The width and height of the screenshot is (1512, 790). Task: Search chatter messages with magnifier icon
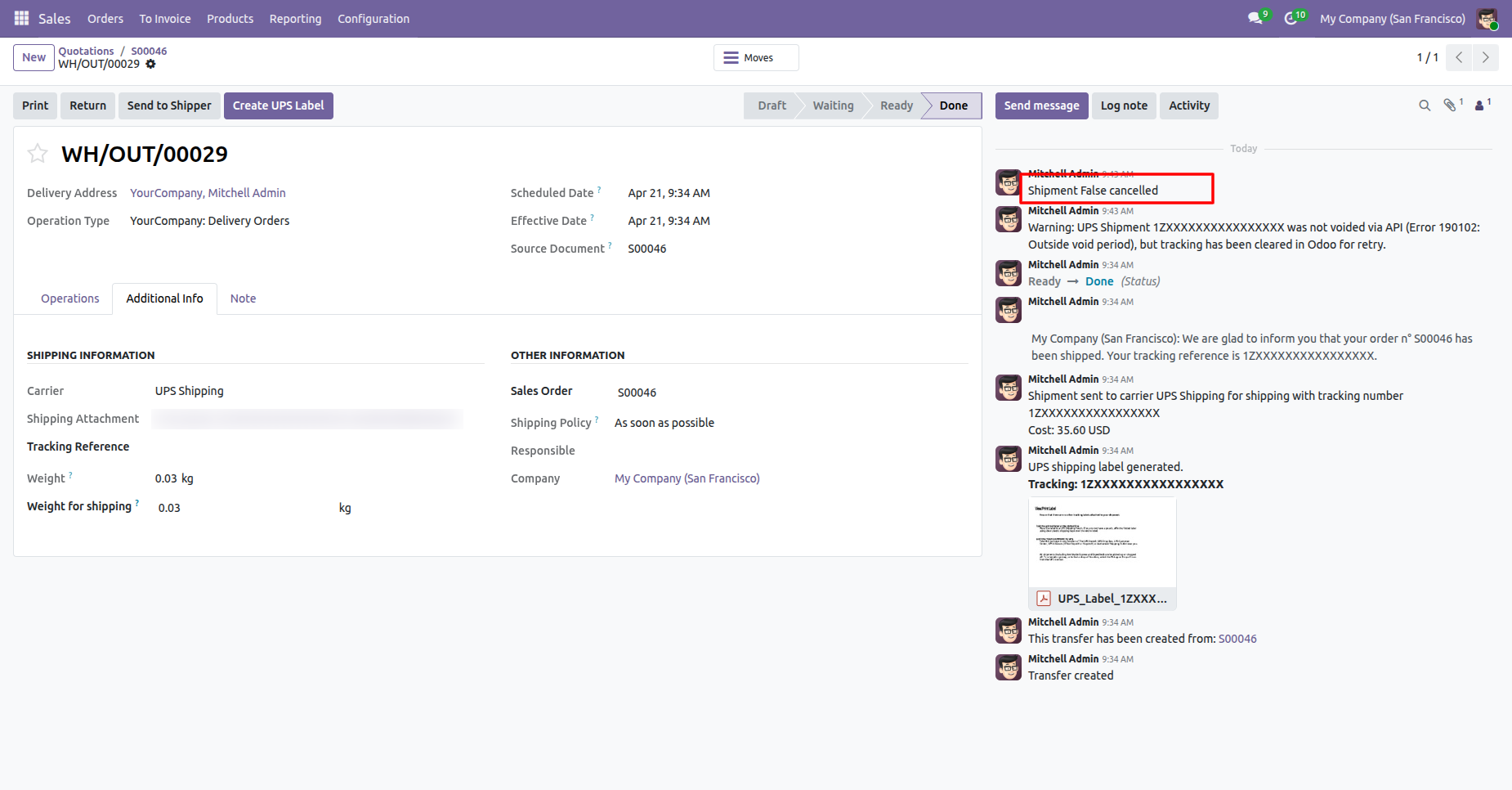1425,105
